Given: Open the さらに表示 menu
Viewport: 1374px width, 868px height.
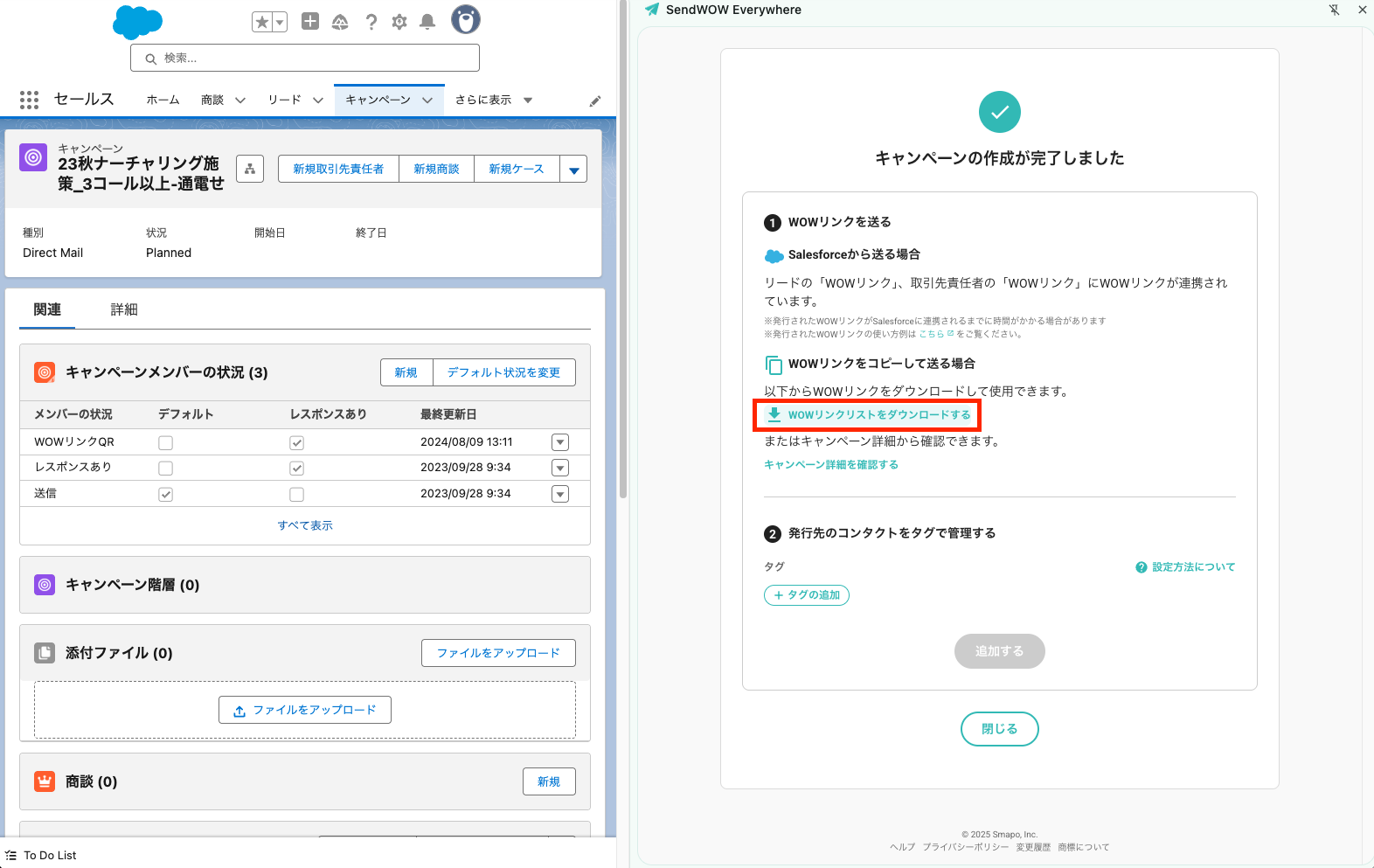Looking at the screenshot, I should [x=494, y=100].
